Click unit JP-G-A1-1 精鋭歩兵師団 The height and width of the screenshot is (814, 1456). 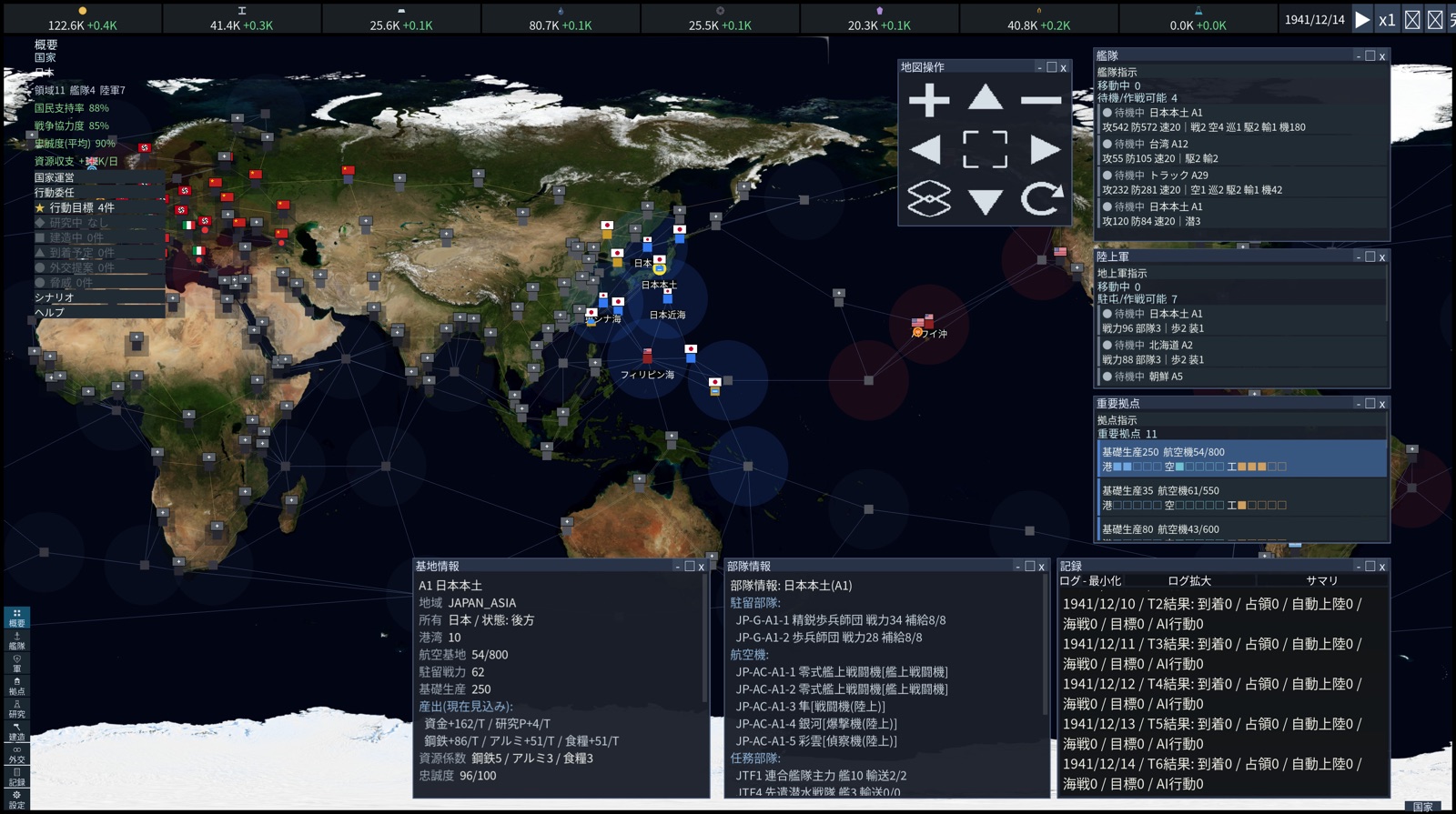841,620
